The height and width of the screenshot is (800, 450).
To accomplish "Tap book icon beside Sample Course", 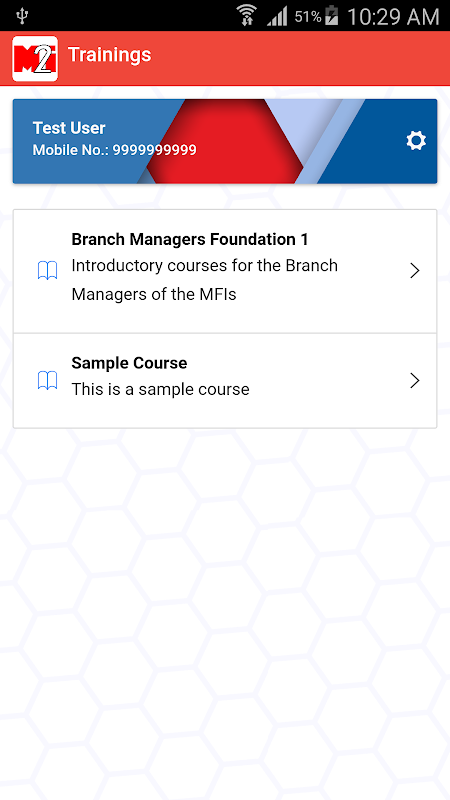I will pyautogui.click(x=47, y=381).
